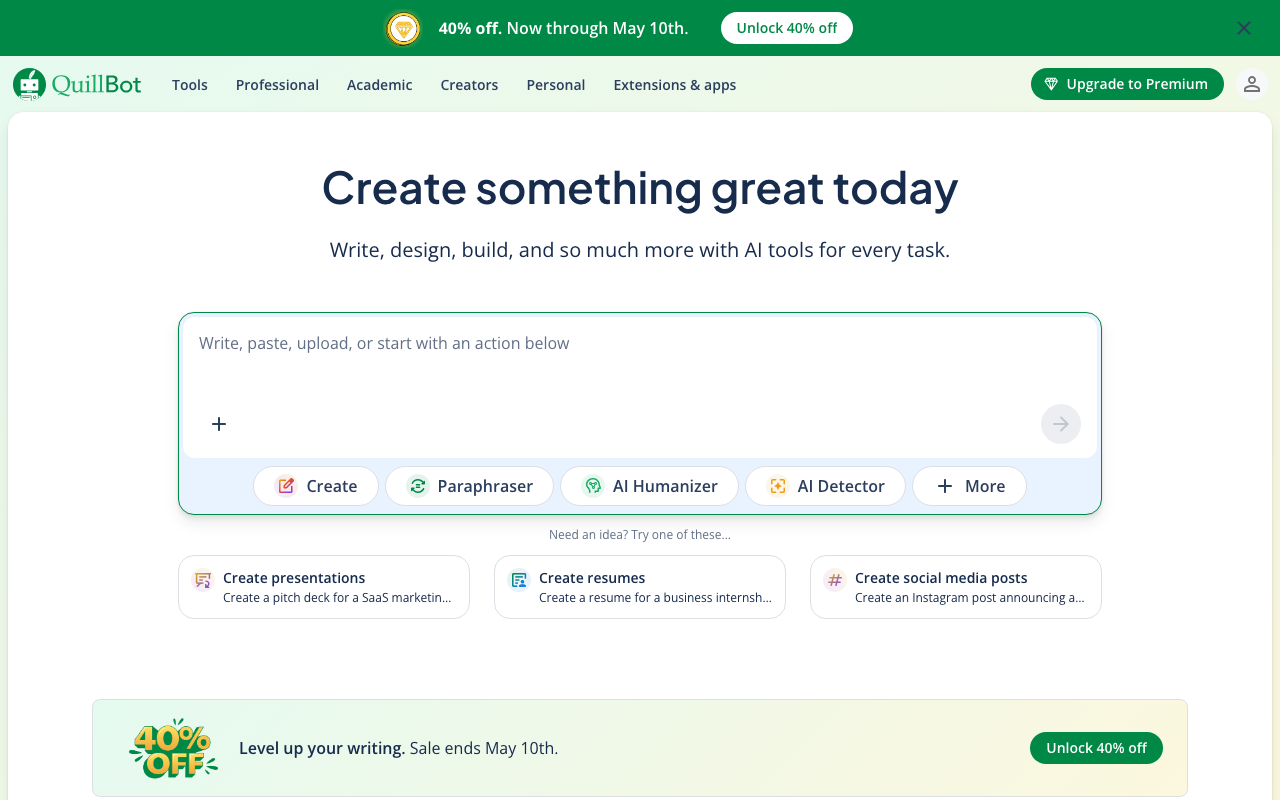
Task: Click 'Create an Instagram post announcing' text
Action: pyautogui.click(x=970, y=598)
